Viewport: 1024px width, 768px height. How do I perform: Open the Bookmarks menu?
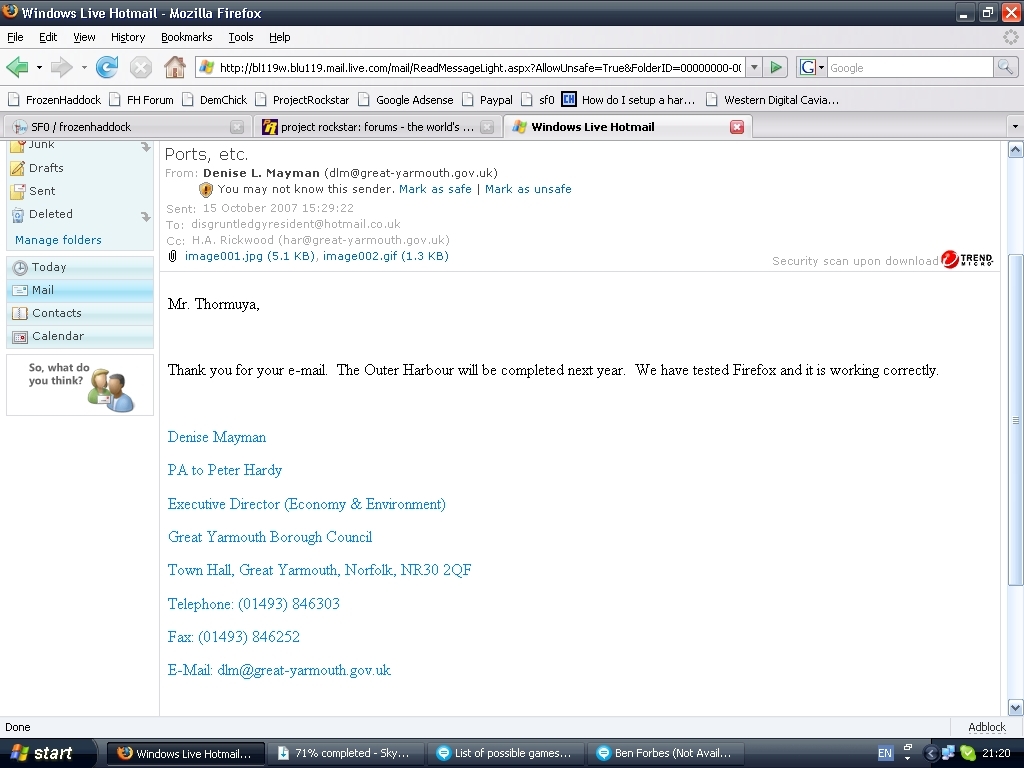click(186, 37)
